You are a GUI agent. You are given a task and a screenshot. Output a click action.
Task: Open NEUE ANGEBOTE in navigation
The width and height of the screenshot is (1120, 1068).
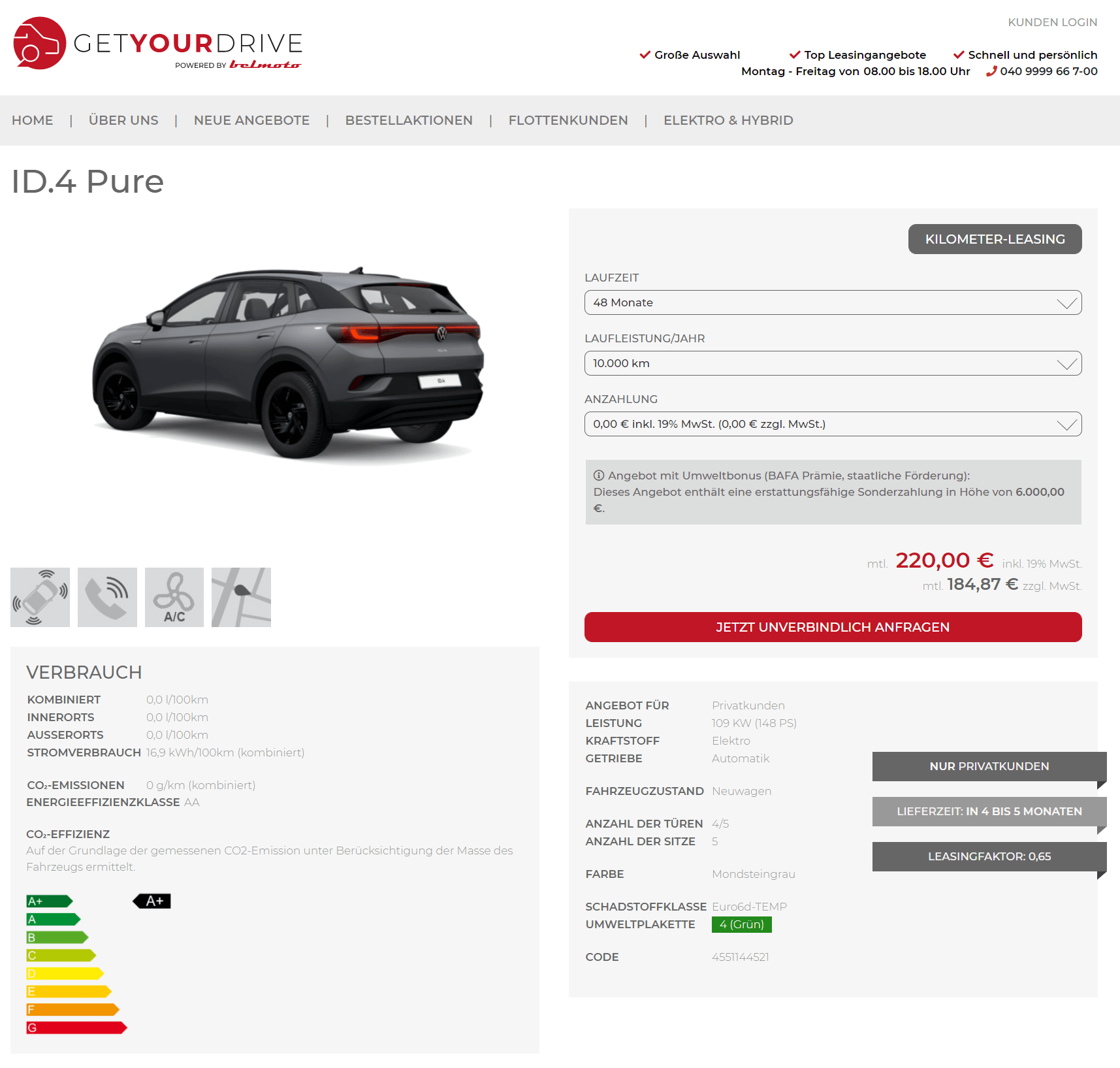tap(251, 120)
